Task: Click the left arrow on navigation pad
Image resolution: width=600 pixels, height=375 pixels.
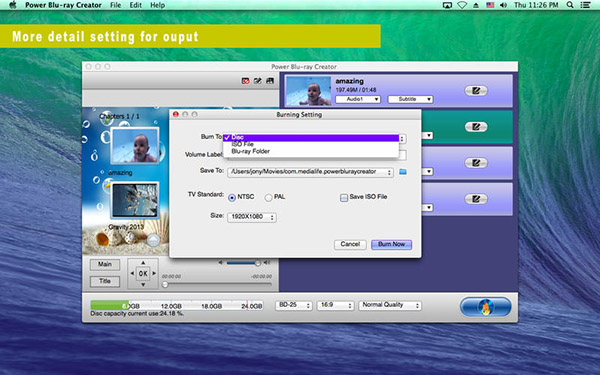Action: point(132,274)
